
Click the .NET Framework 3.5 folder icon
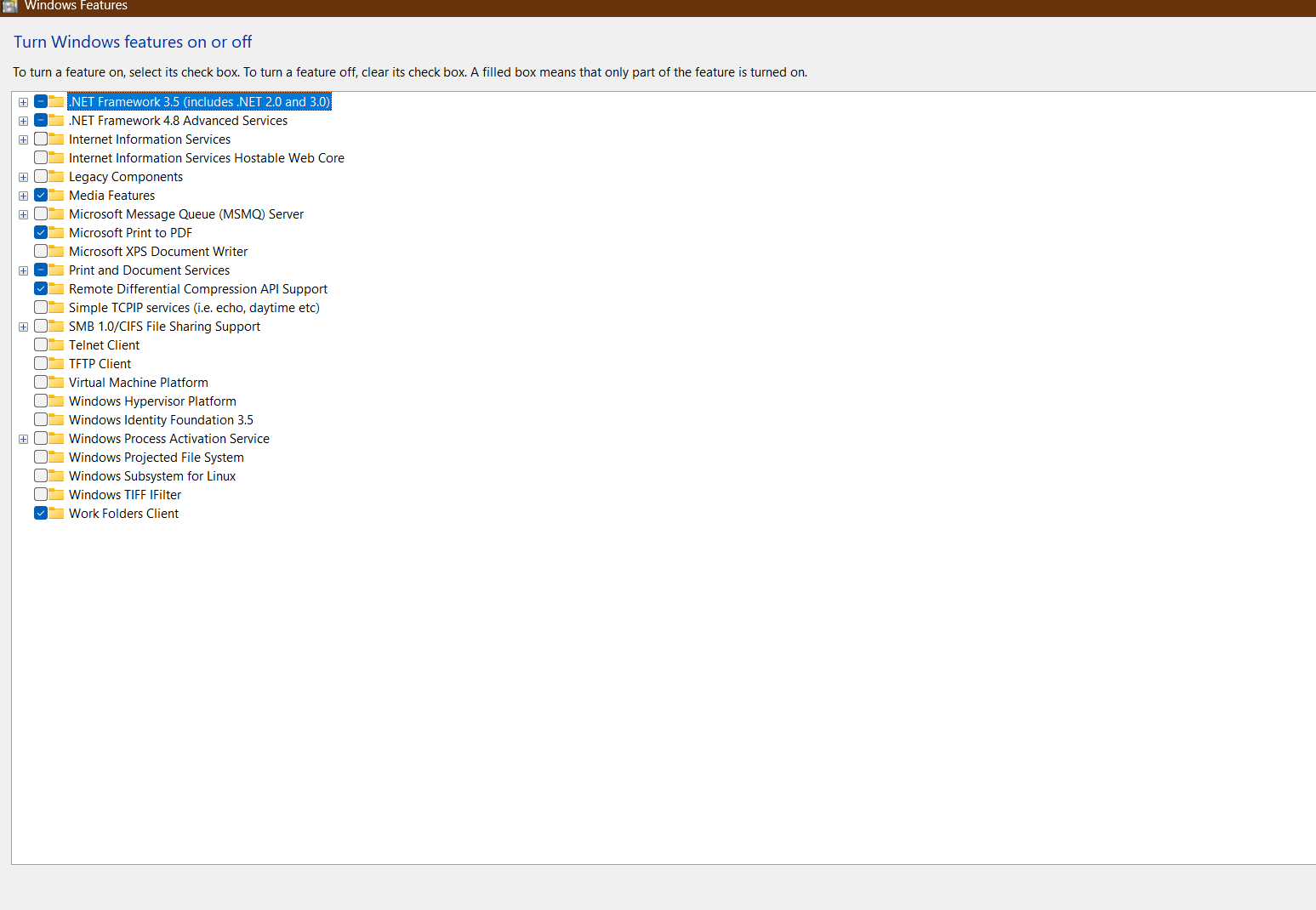56,101
